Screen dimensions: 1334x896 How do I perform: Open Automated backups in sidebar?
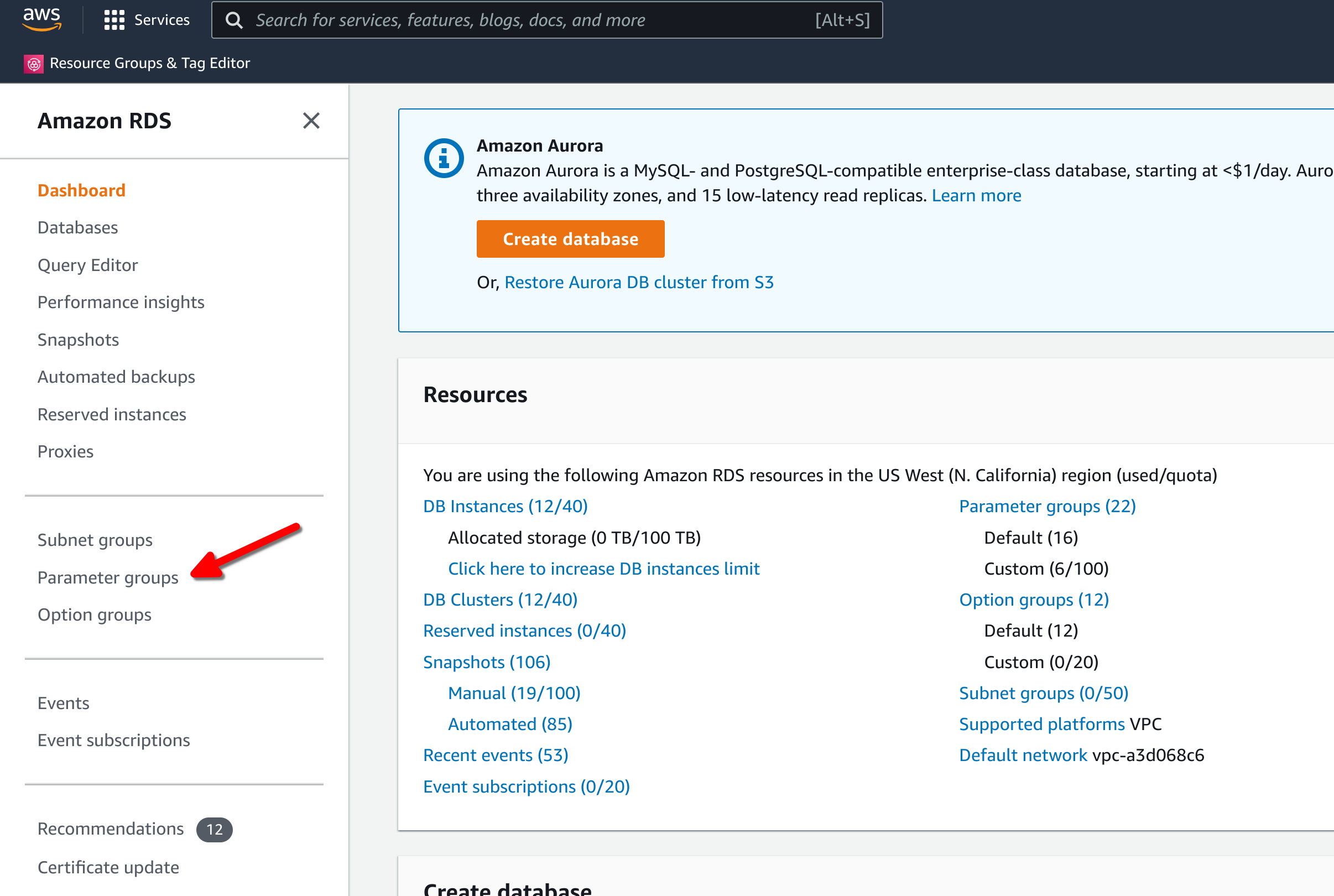tap(117, 377)
